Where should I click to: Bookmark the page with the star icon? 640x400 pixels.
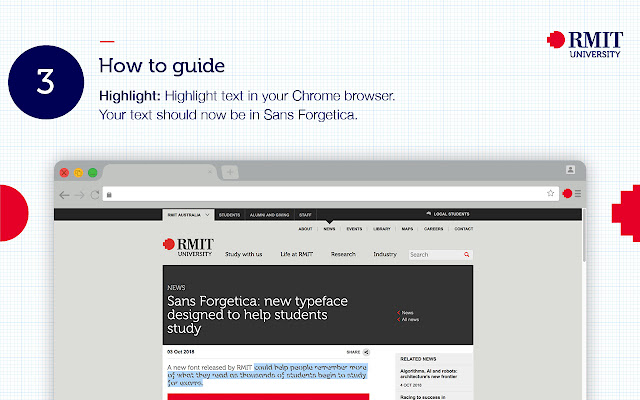click(550, 194)
